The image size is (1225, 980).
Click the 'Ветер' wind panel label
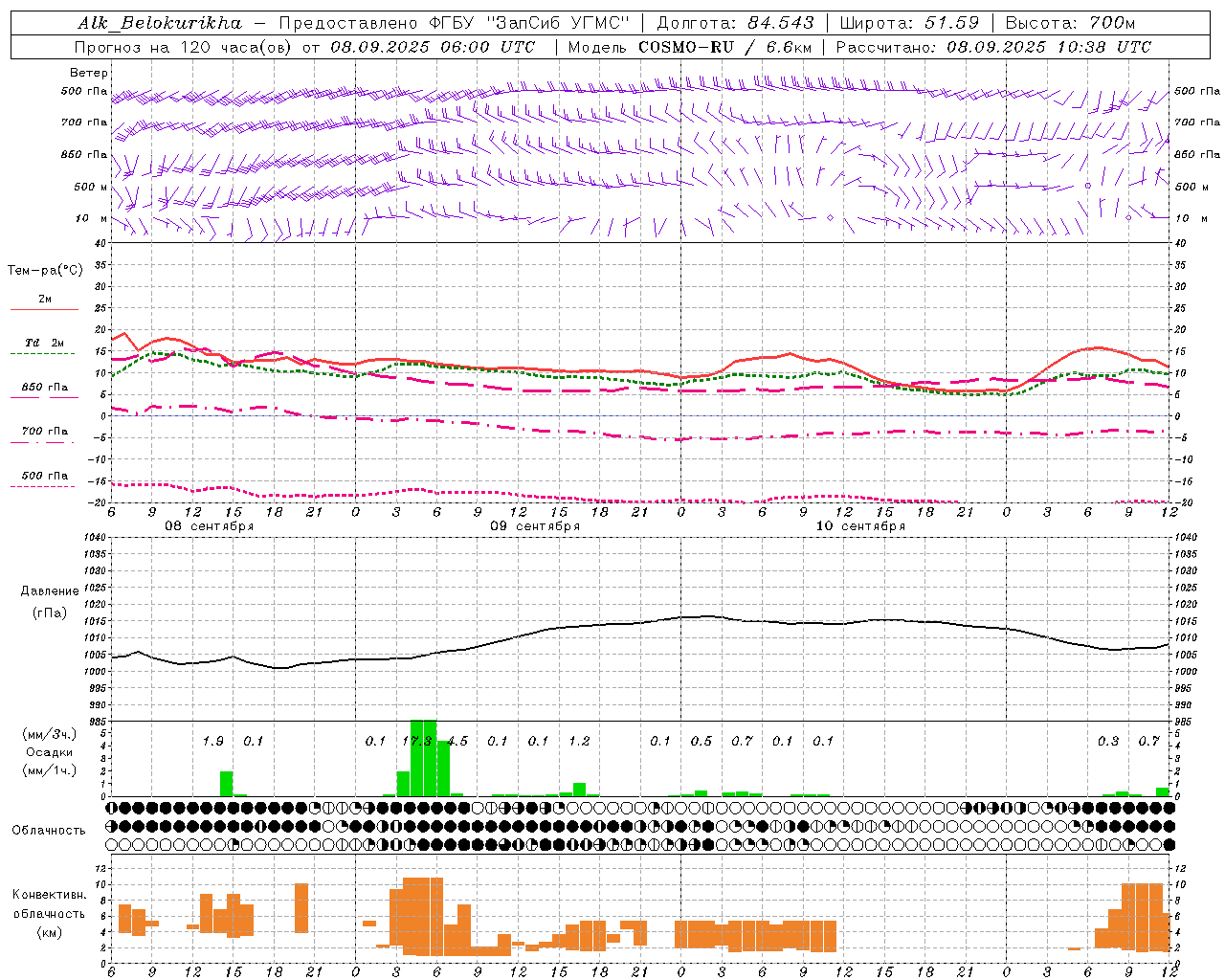tap(89, 73)
